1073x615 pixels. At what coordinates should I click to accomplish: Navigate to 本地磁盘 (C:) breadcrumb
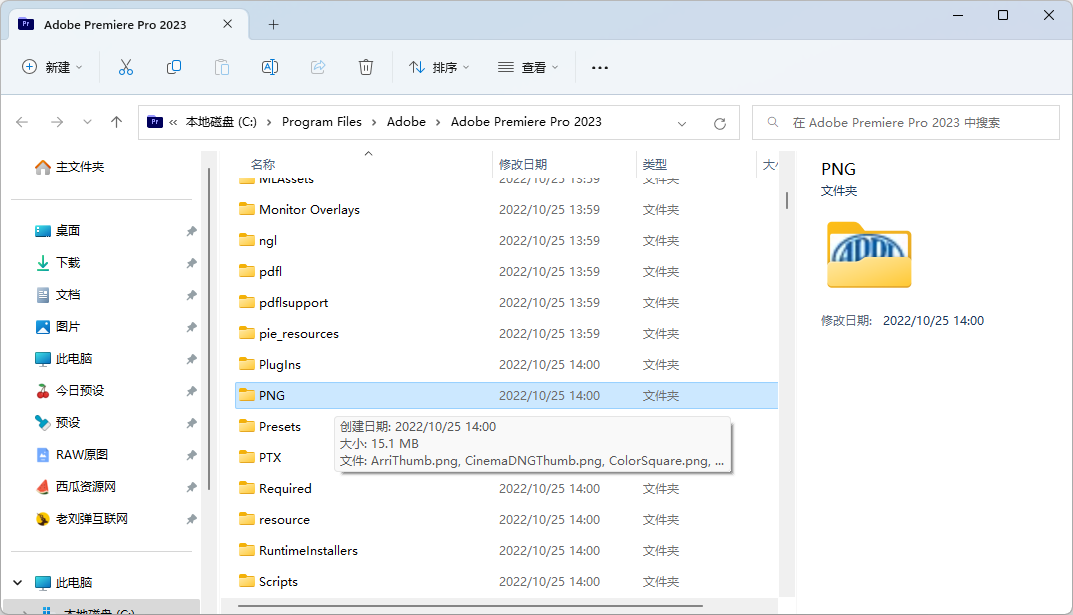[221, 122]
